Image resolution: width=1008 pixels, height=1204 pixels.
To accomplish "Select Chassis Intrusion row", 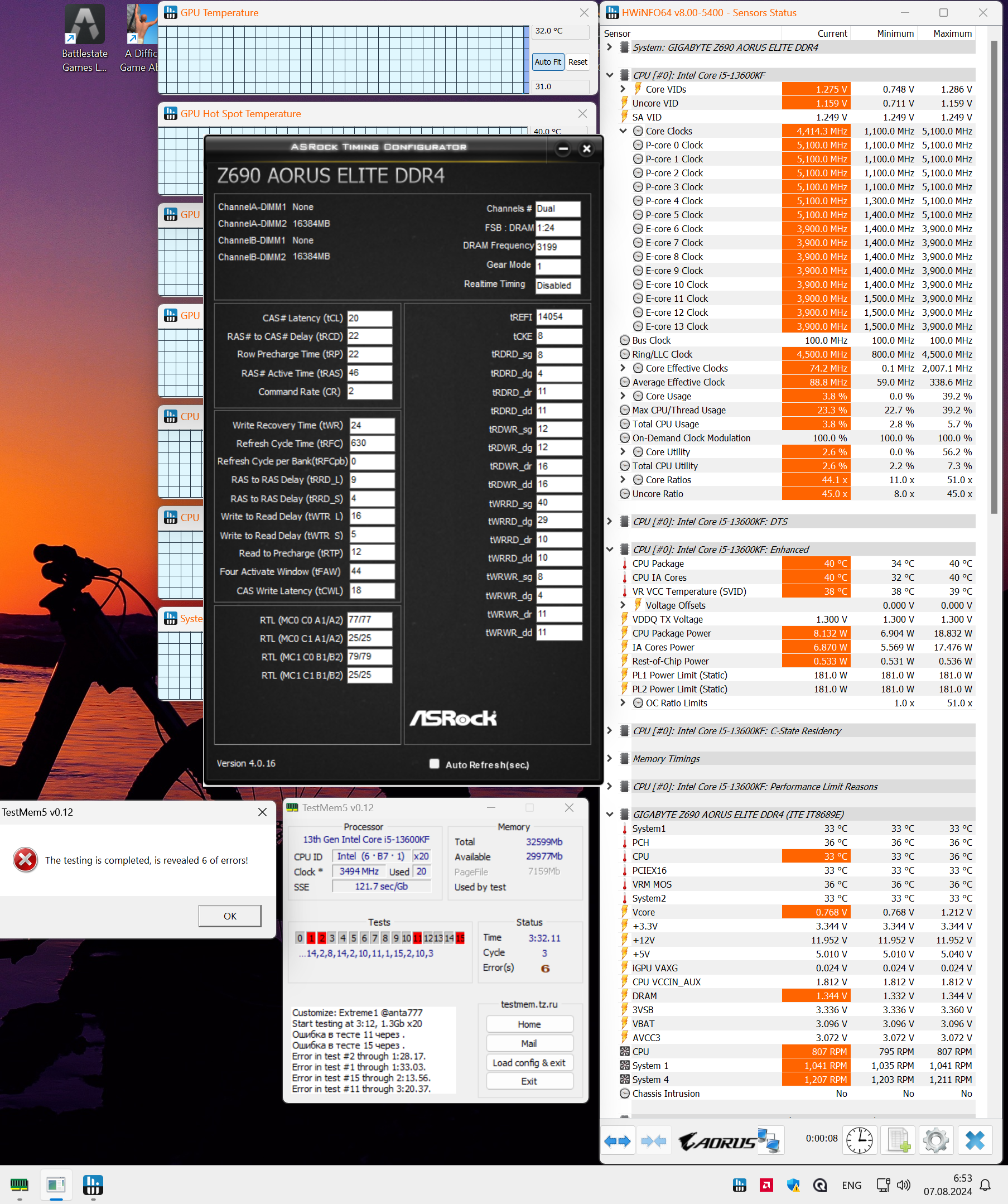I will (x=797, y=1094).
